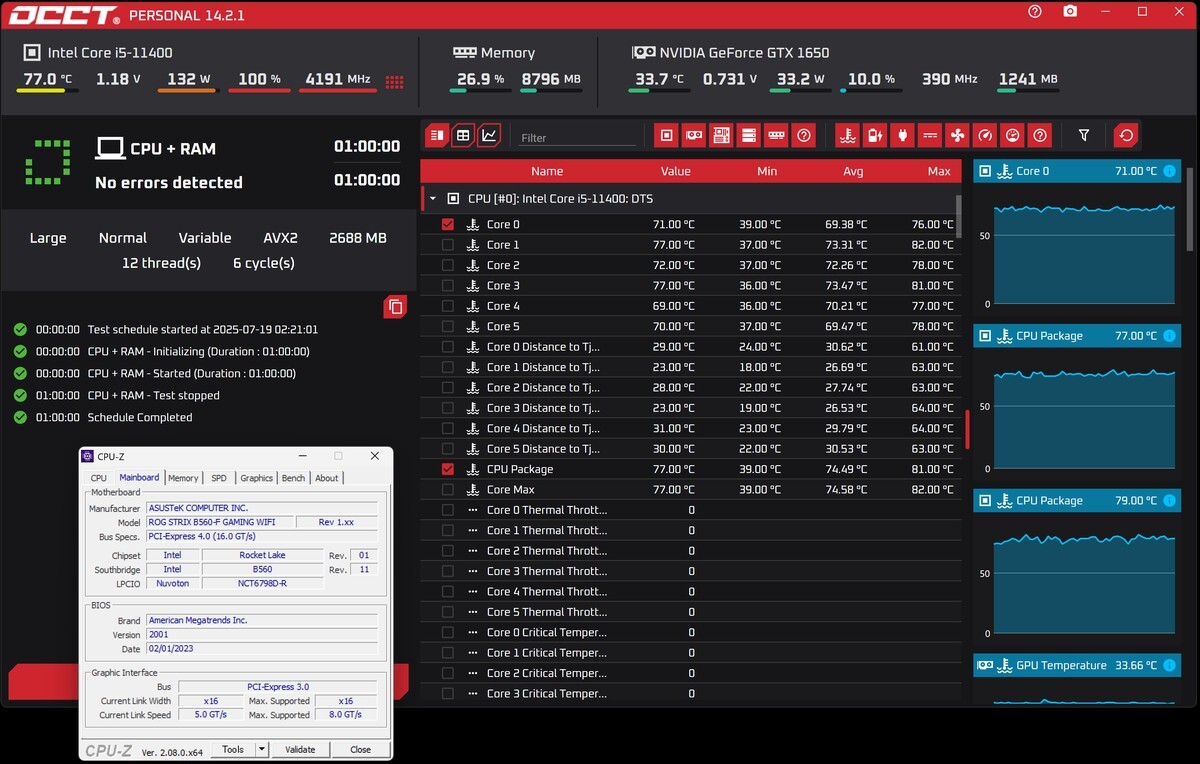Viewport: 1200px width, 764px height.
Task: Check the Core 1 sensor checkbox
Action: click(447, 245)
